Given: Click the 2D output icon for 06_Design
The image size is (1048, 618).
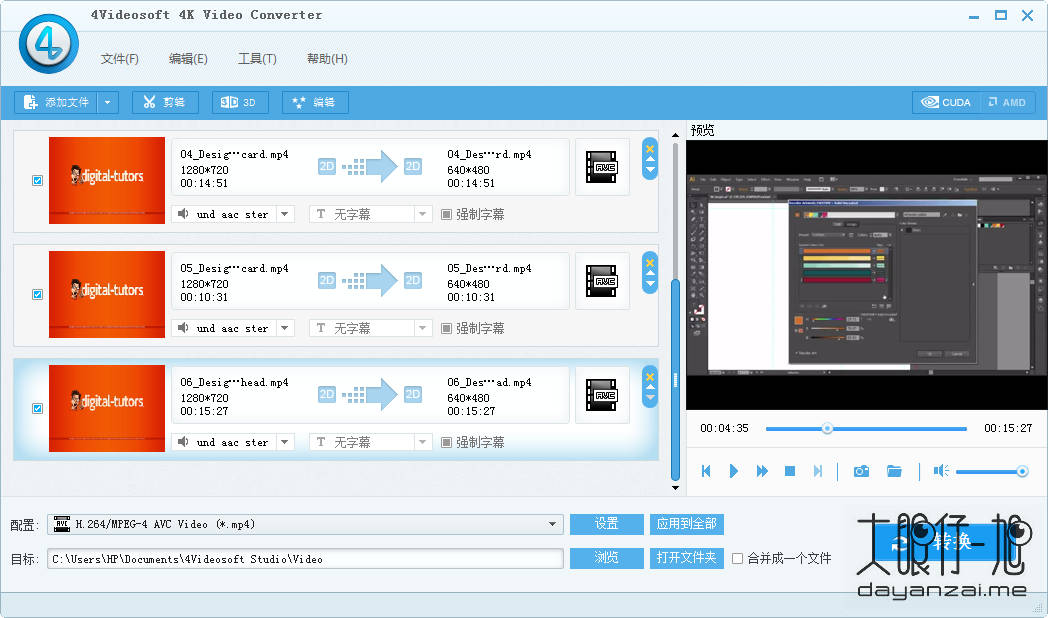Looking at the screenshot, I should pos(413,394).
